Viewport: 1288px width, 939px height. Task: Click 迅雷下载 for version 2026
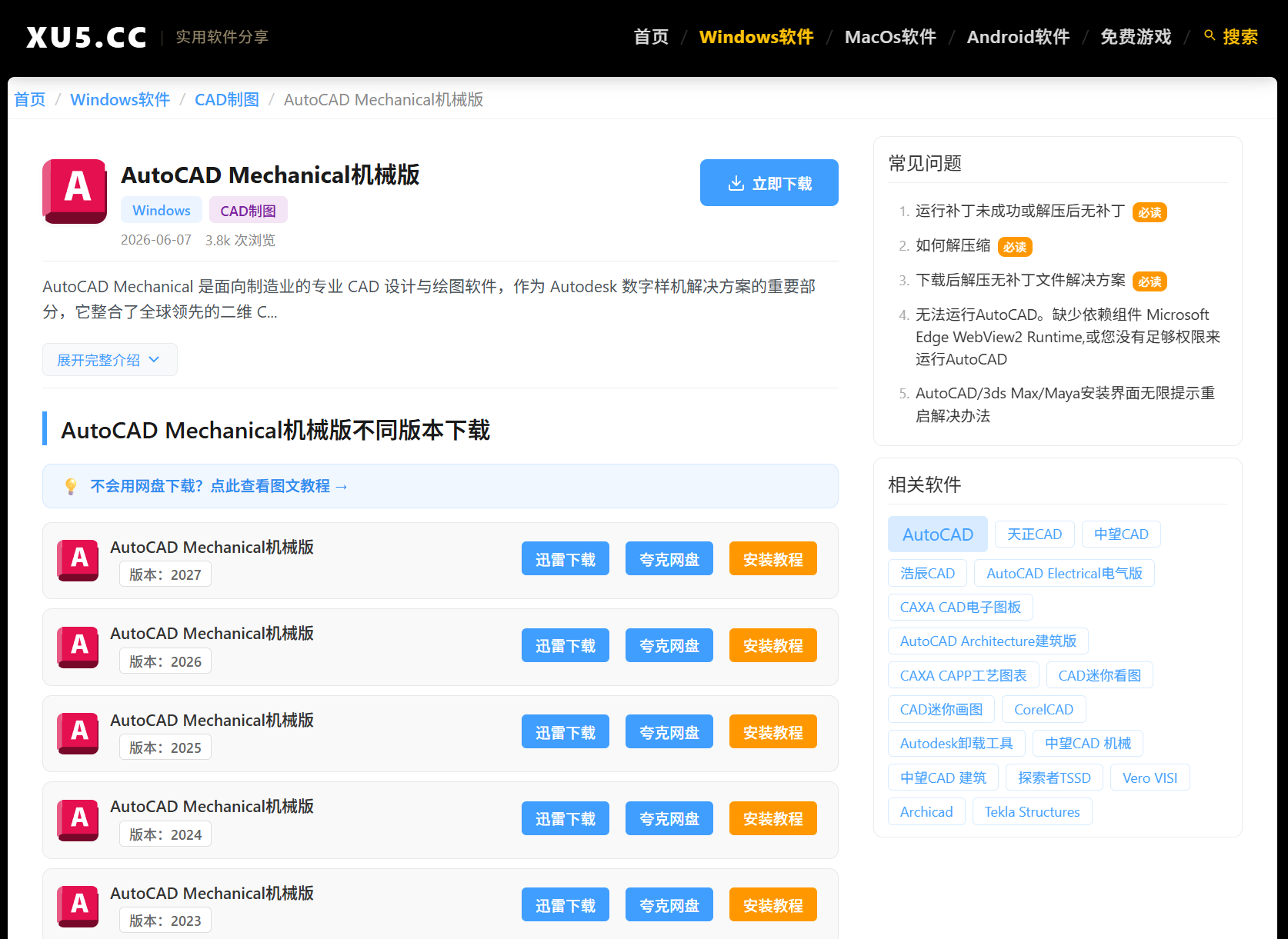pyautogui.click(x=566, y=645)
